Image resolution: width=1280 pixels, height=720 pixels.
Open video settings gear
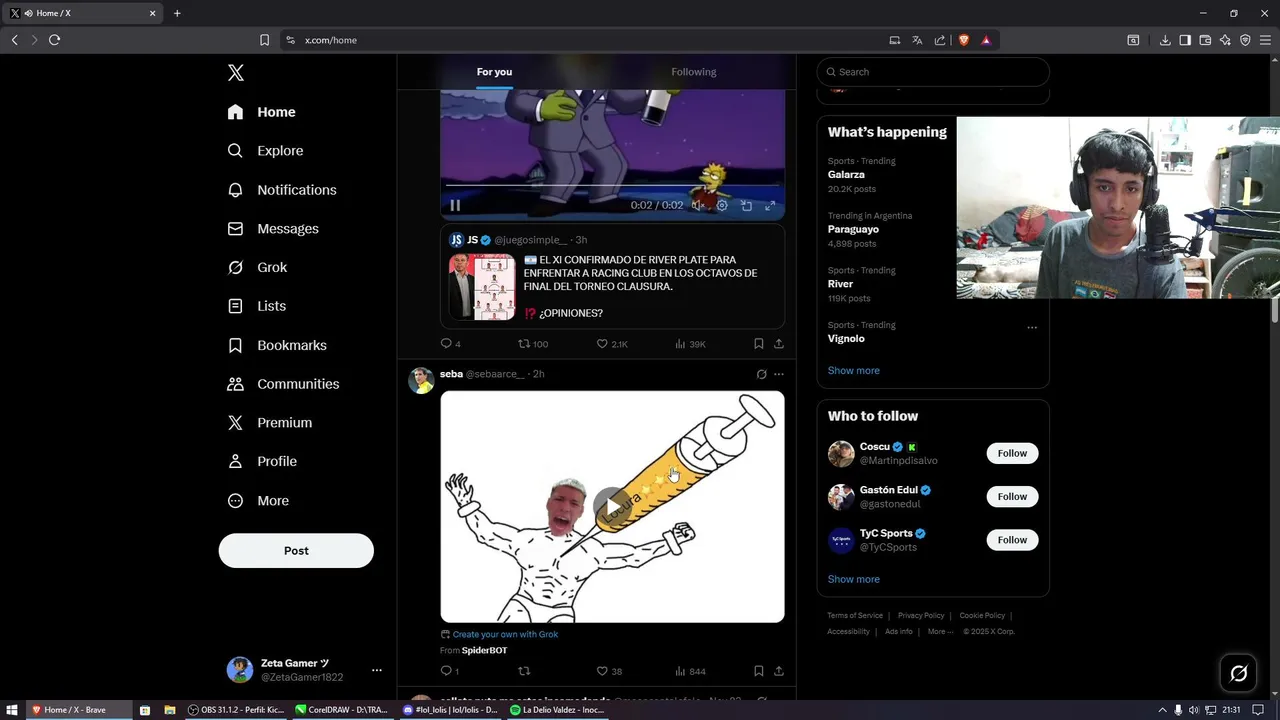pos(722,205)
